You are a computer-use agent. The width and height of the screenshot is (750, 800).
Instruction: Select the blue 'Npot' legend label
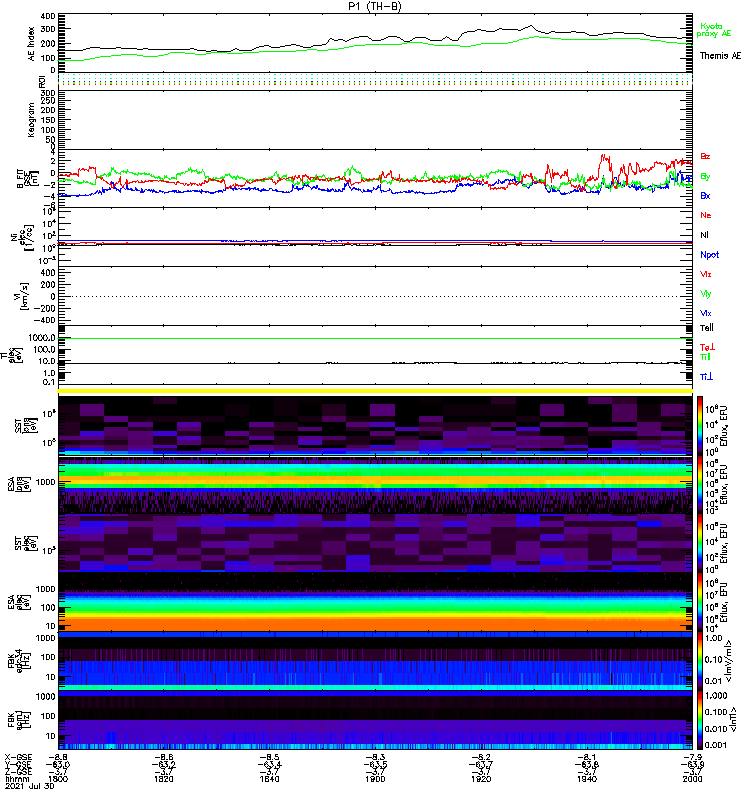point(710,255)
